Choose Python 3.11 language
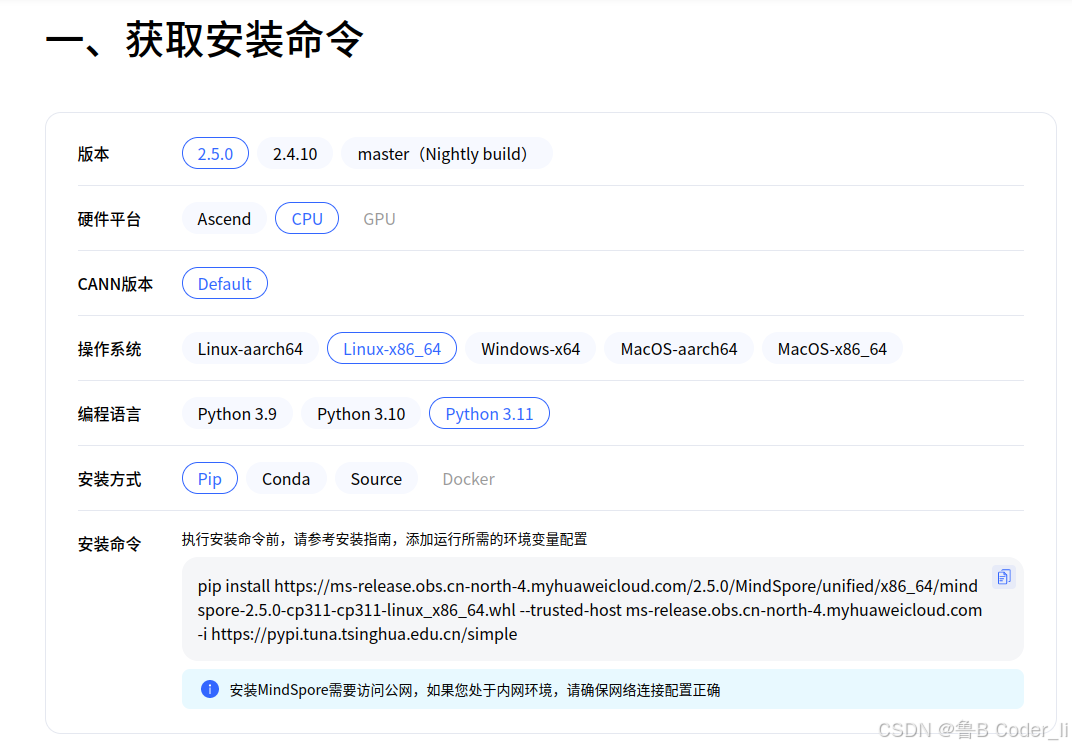This screenshot has width=1072, height=747. [x=490, y=413]
